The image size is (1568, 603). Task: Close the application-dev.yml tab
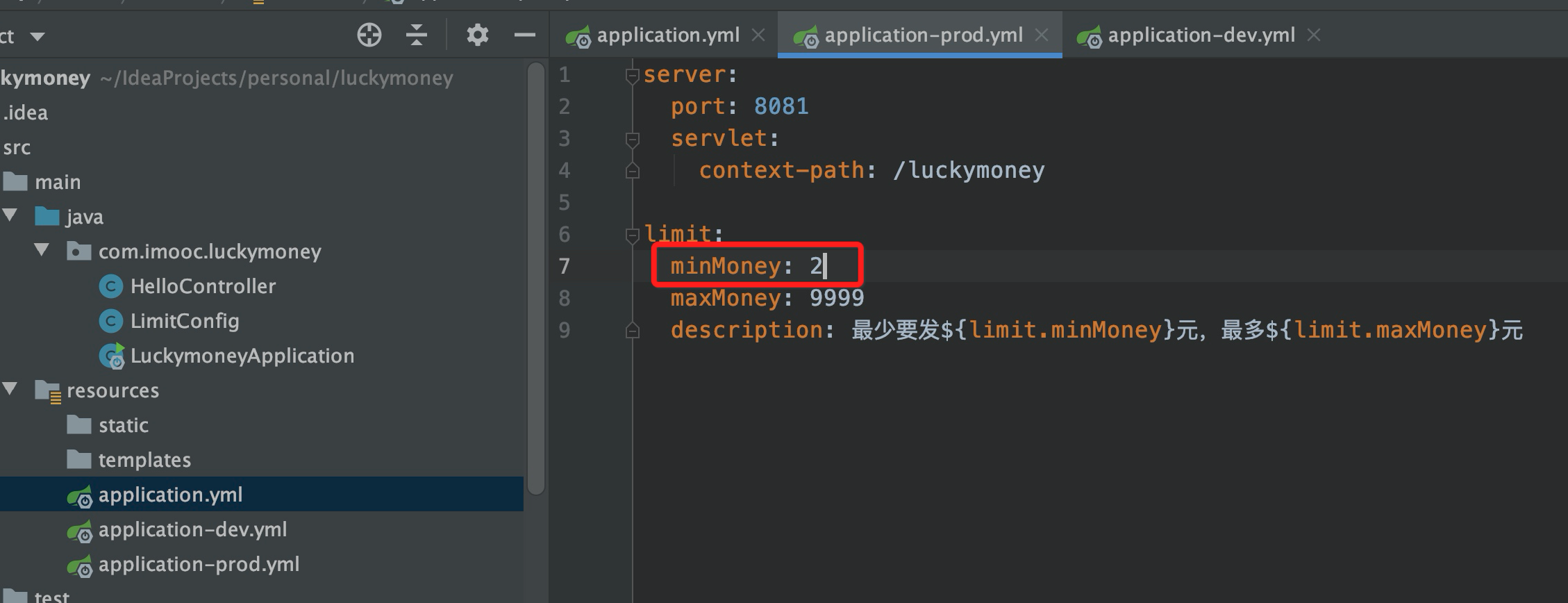[1314, 35]
